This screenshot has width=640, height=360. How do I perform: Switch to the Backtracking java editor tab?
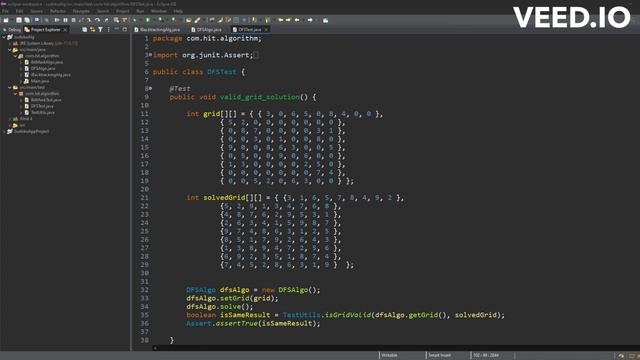point(157,29)
